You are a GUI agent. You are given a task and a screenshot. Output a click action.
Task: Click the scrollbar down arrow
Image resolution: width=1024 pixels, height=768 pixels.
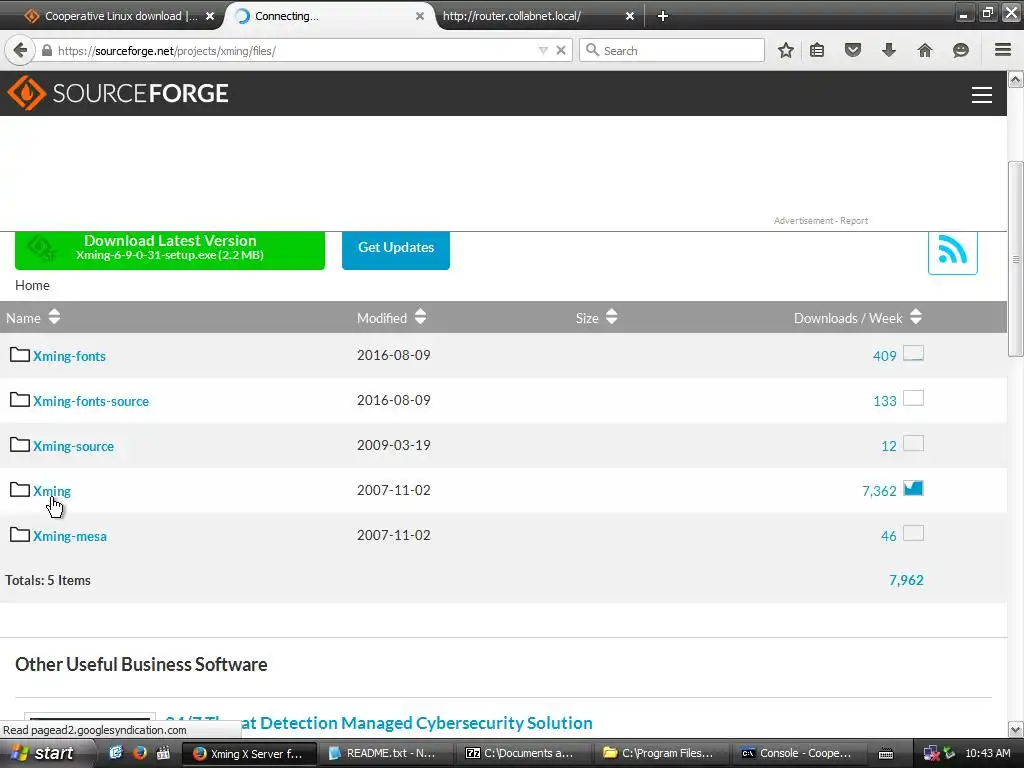click(x=1015, y=729)
